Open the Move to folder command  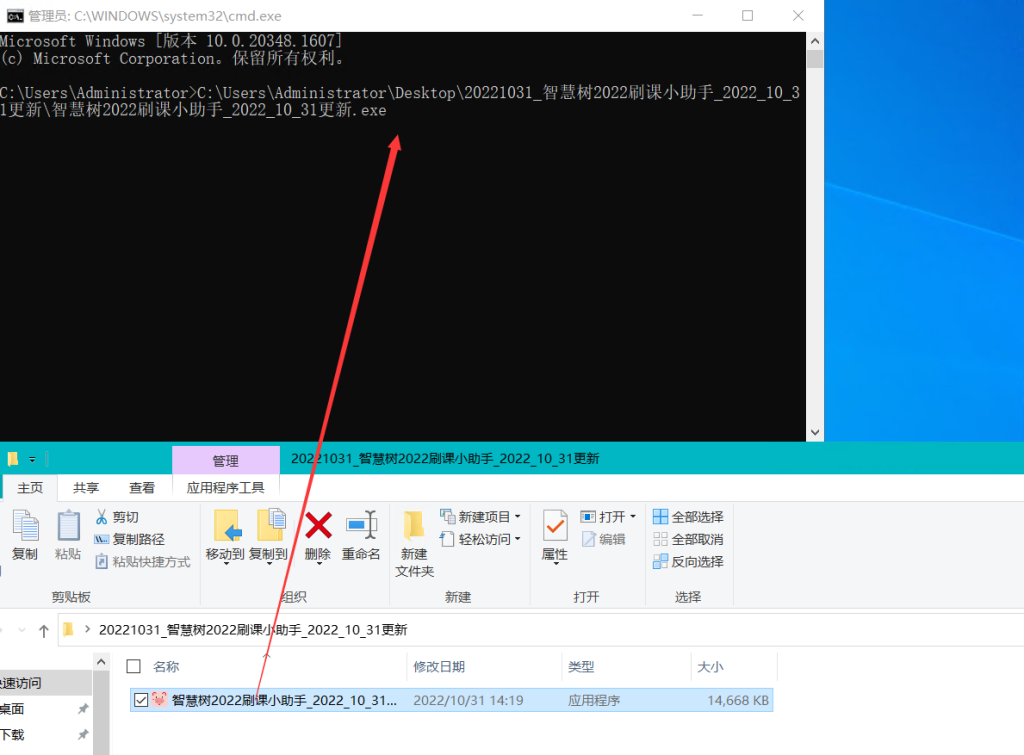click(225, 536)
